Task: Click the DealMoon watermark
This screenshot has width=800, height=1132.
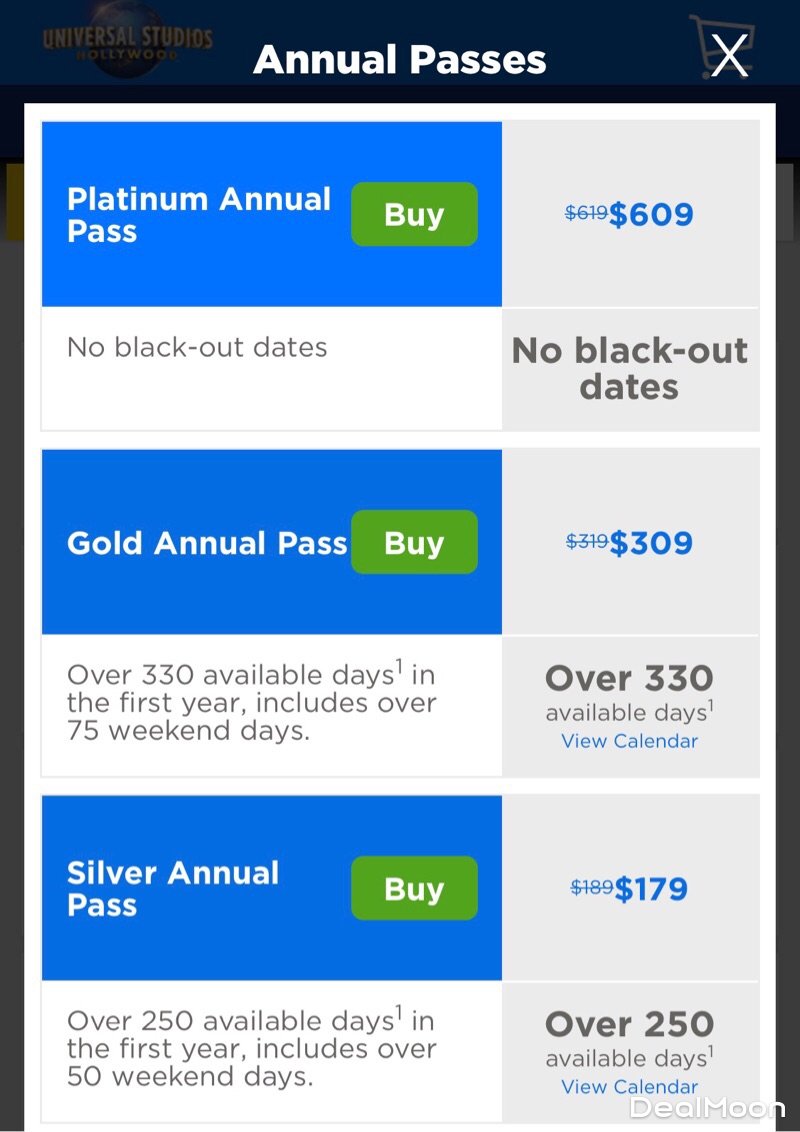Action: (706, 1107)
